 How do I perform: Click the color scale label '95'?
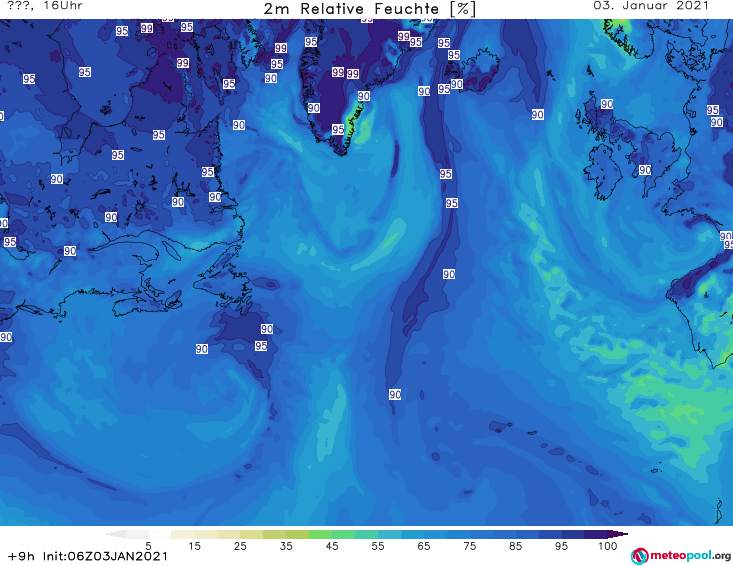point(561,546)
